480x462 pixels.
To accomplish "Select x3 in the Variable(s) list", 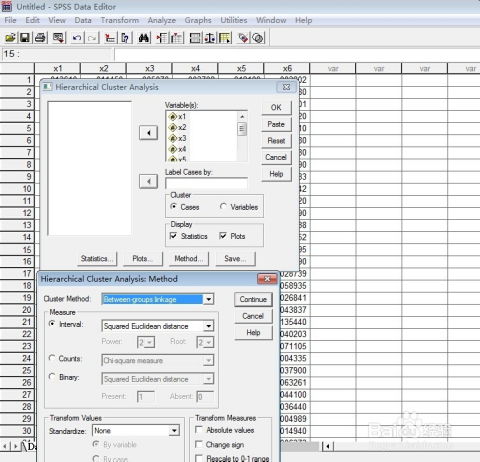I will [182, 138].
